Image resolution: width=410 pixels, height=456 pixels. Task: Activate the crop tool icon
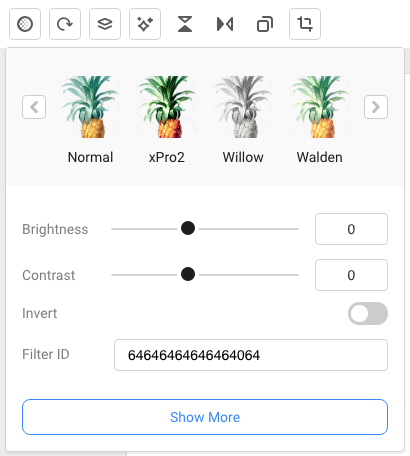[x=305, y=24]
